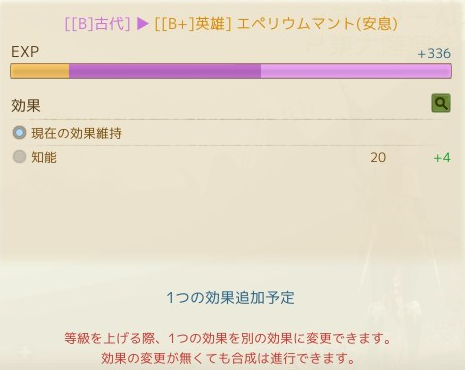
Task: Click the 現在の効果維持 label text
Action: pyautogui.click(x=76, y=133)
